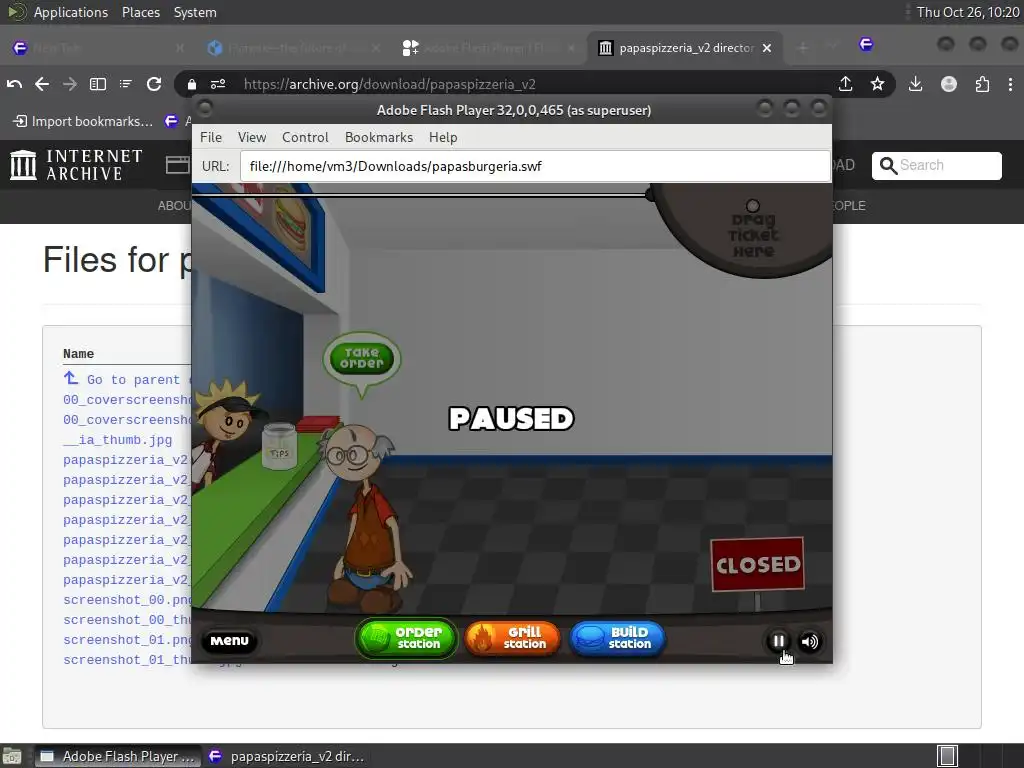
Task: Open the Applications menu in top panel
Action: click(71, 12)
